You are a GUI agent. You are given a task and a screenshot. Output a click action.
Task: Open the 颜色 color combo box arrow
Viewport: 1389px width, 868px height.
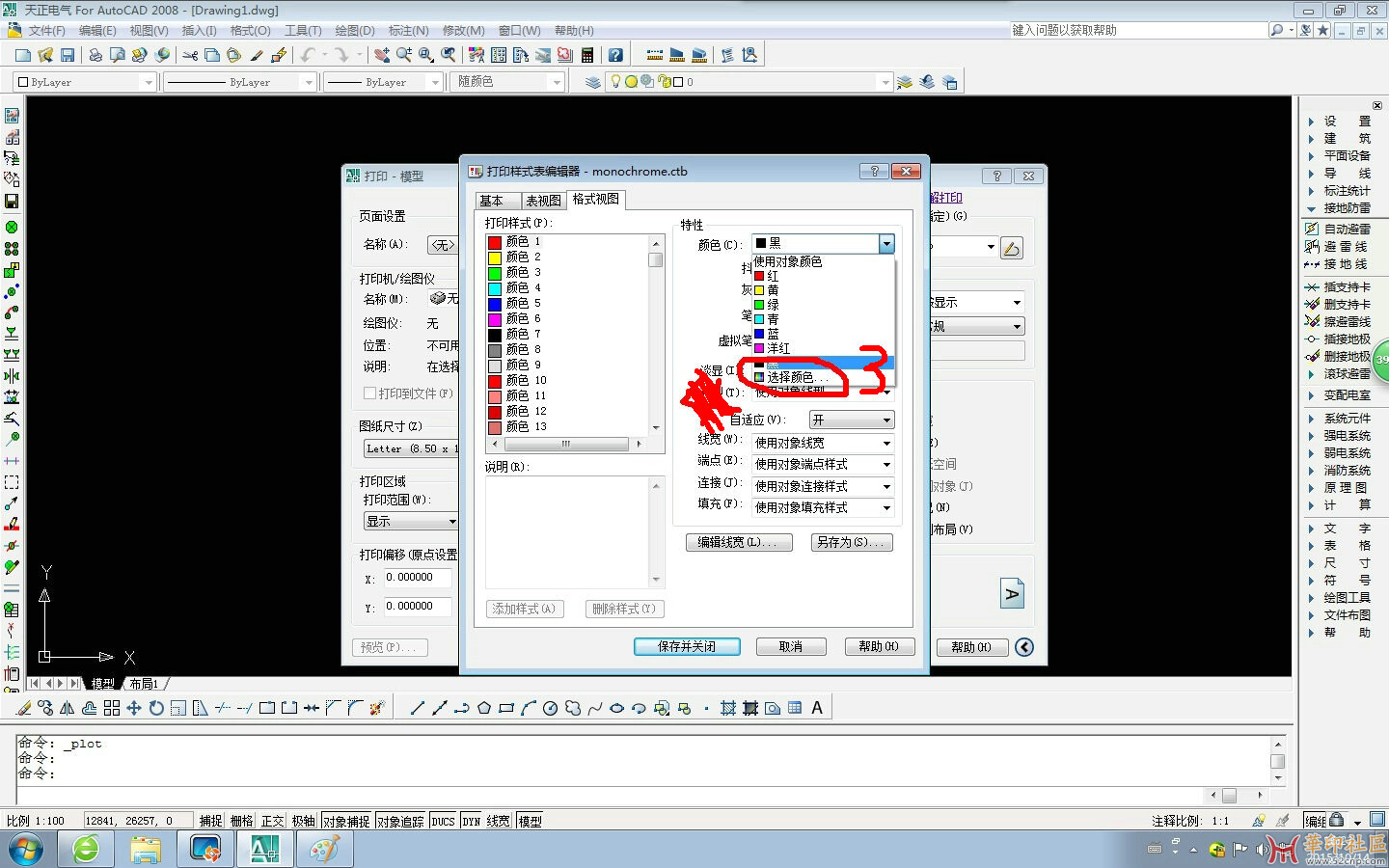point(886,243)
